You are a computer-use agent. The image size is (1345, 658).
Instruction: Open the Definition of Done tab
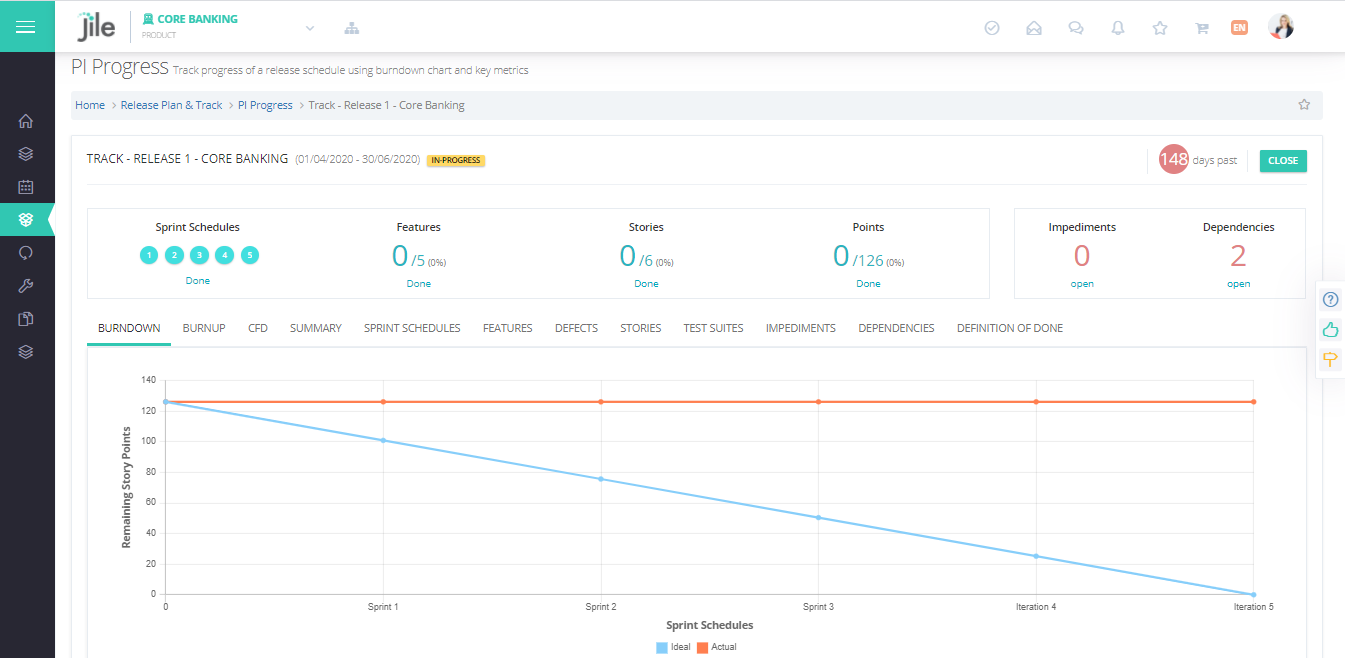pyautogui.click(x=1010, y=328)
